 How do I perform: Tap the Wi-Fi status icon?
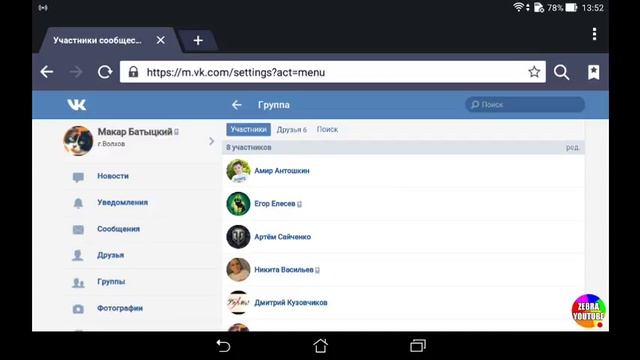click(x=518, y=7)
